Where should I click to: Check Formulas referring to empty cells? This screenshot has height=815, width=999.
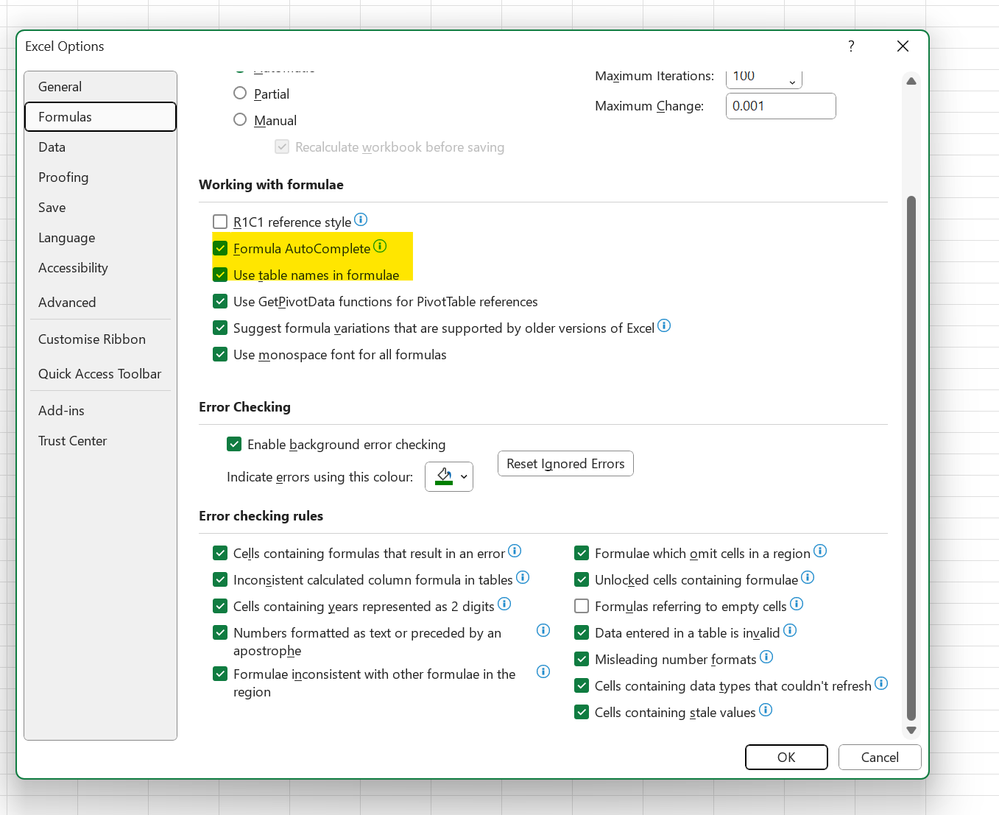(x=582, y=605)
